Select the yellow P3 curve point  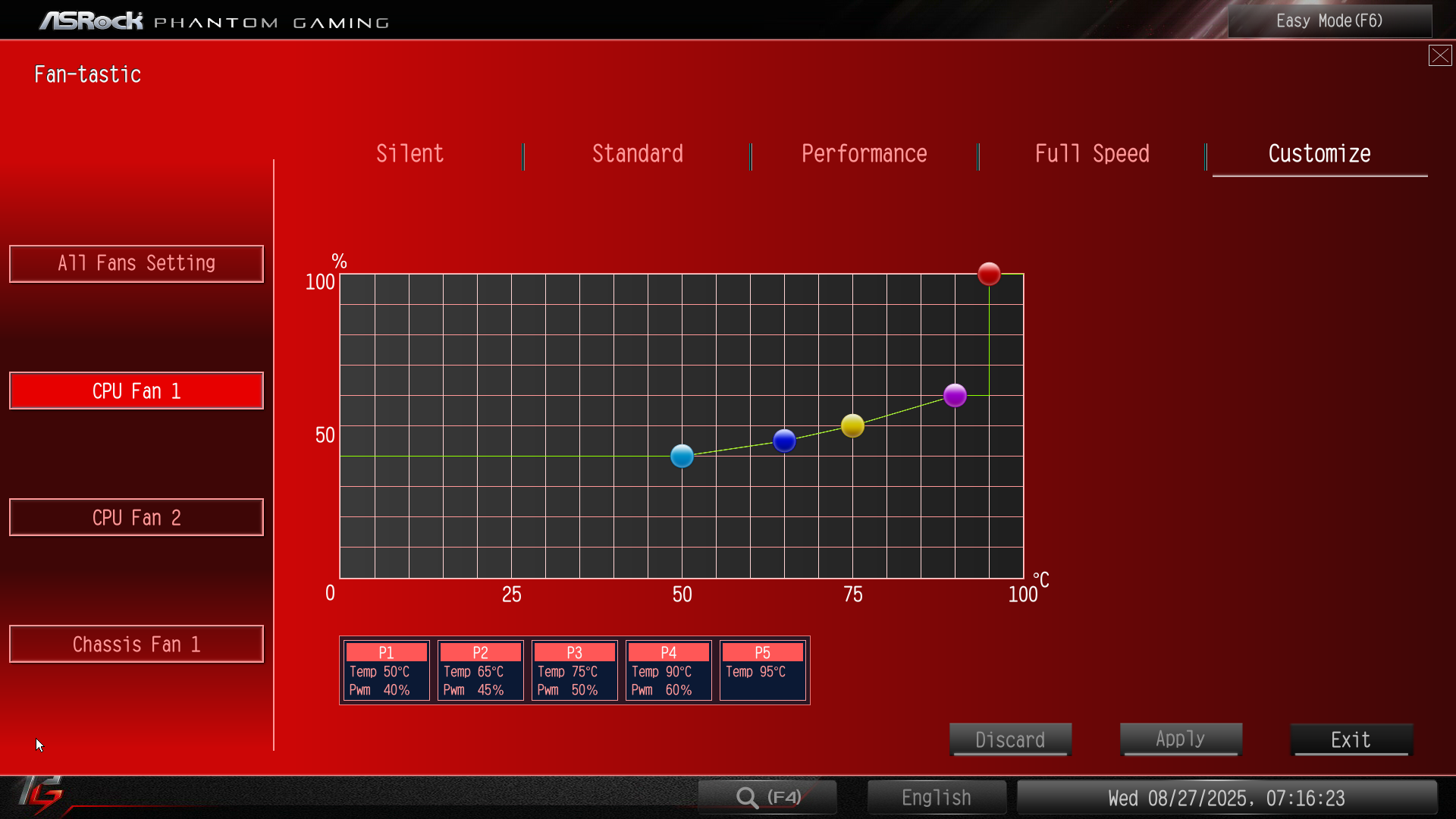click(x=852, y=425)
